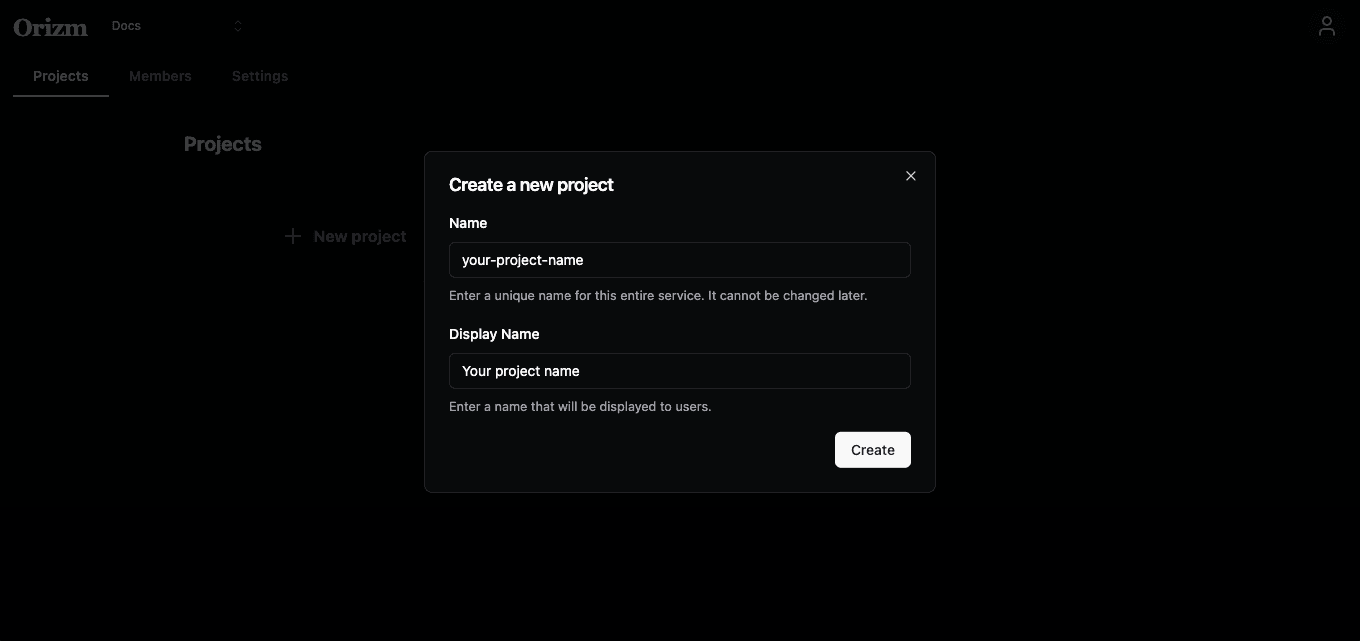Click the Display Name label
This screenshot has height=641, width=1360.
coord(494,334)
